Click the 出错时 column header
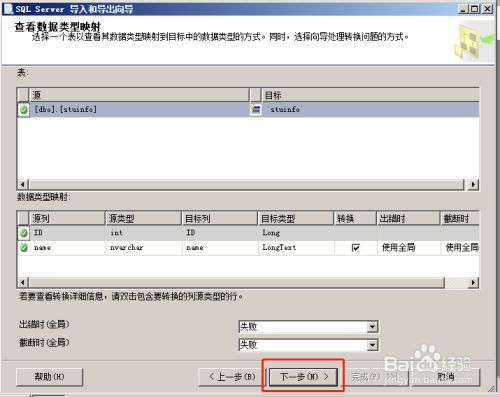Image resolution: width=500 pixels, height=397 pixels. (409, 219)
